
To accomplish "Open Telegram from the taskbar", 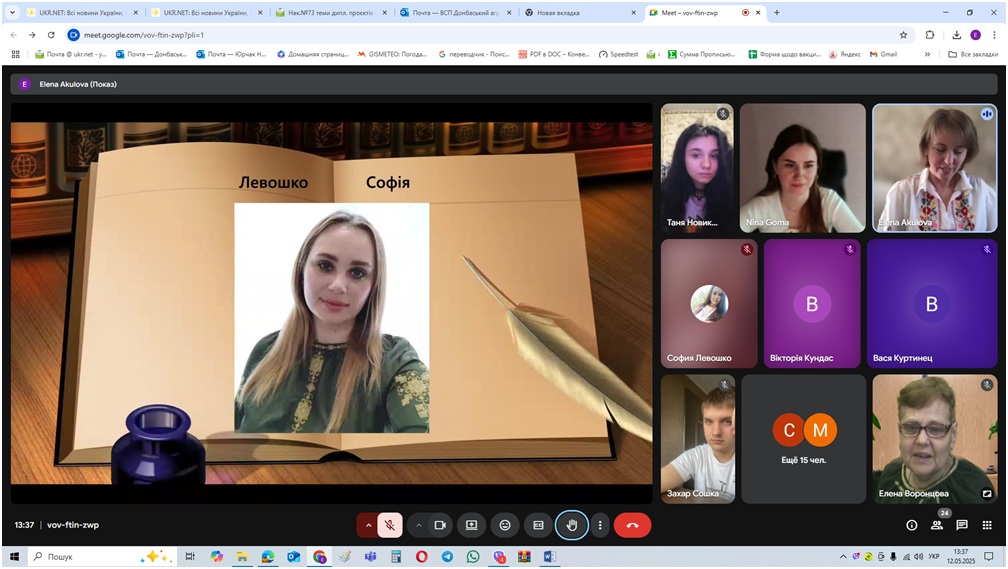I will (447, 557).
